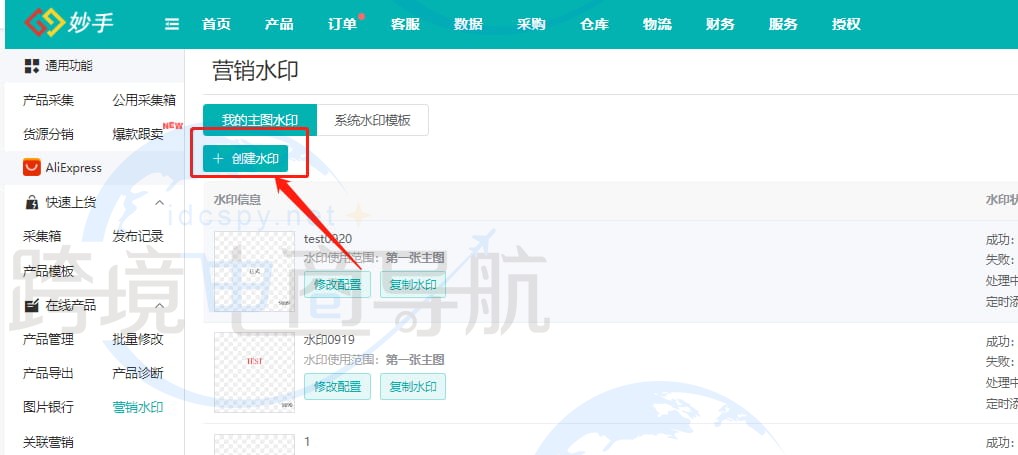Open the 水印0919 watermark thumbnail

254,373
